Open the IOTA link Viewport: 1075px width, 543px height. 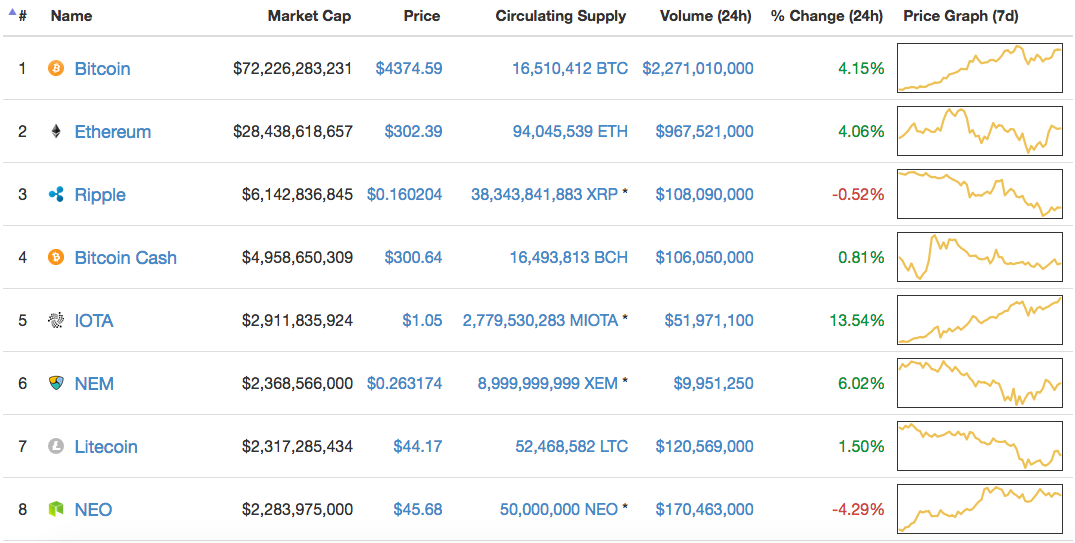tap(94, 321)
